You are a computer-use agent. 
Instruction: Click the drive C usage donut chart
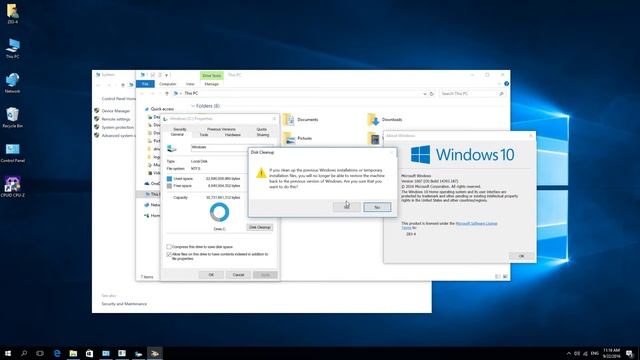220,212
